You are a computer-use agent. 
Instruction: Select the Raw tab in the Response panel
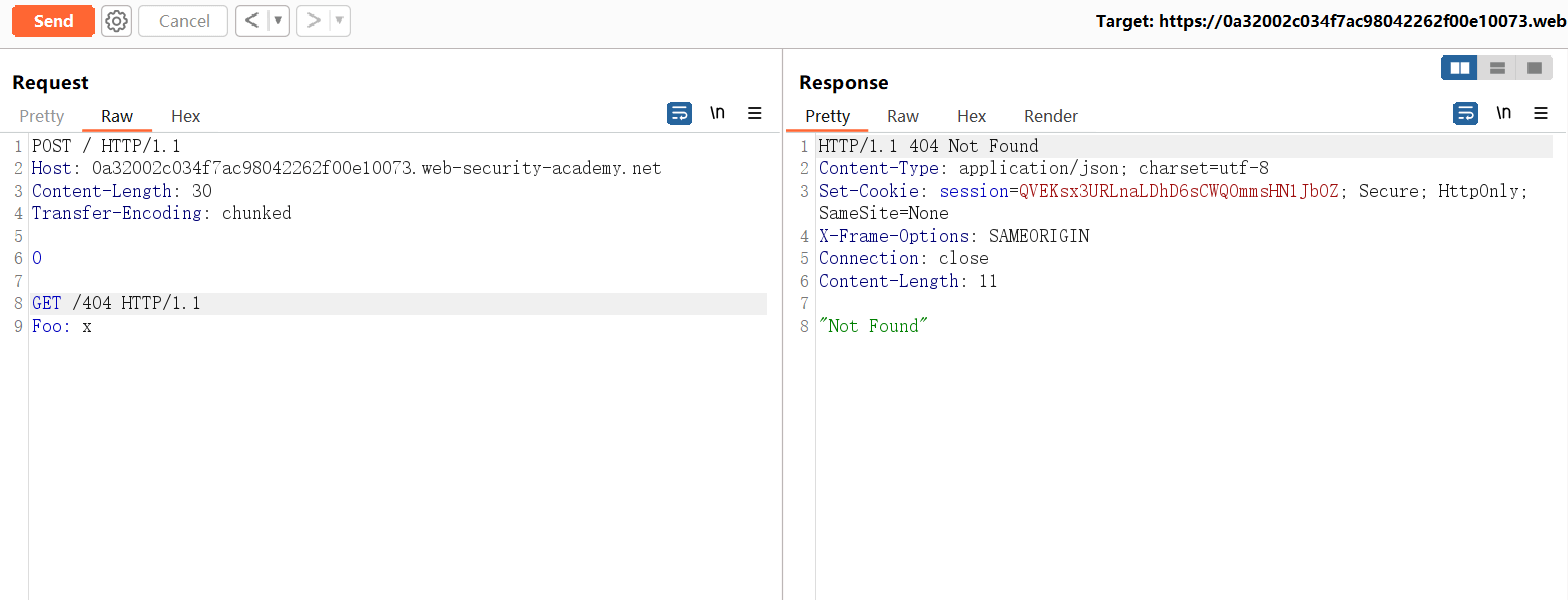tap(903, 116)
